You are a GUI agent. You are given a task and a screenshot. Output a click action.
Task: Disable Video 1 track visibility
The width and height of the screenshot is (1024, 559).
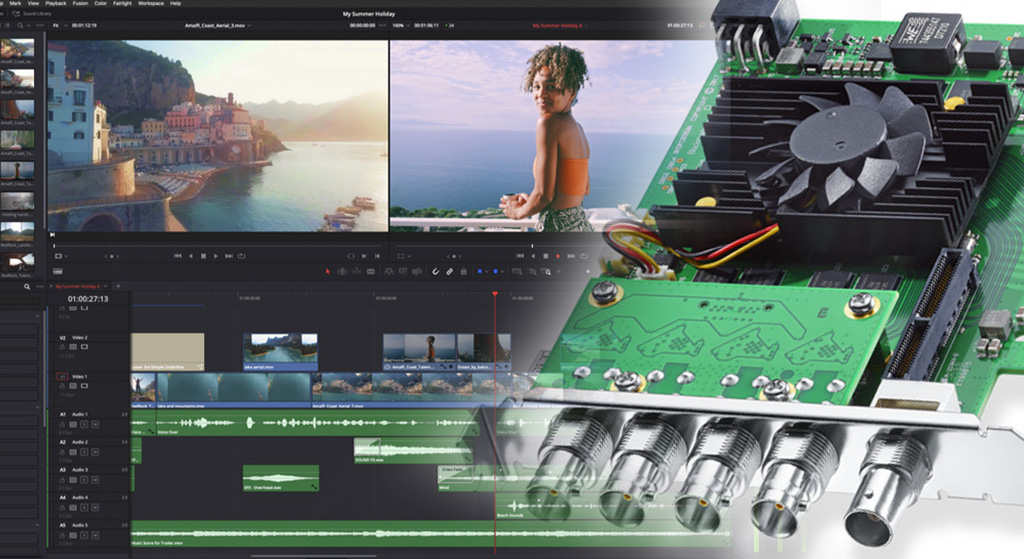[84, 386]
